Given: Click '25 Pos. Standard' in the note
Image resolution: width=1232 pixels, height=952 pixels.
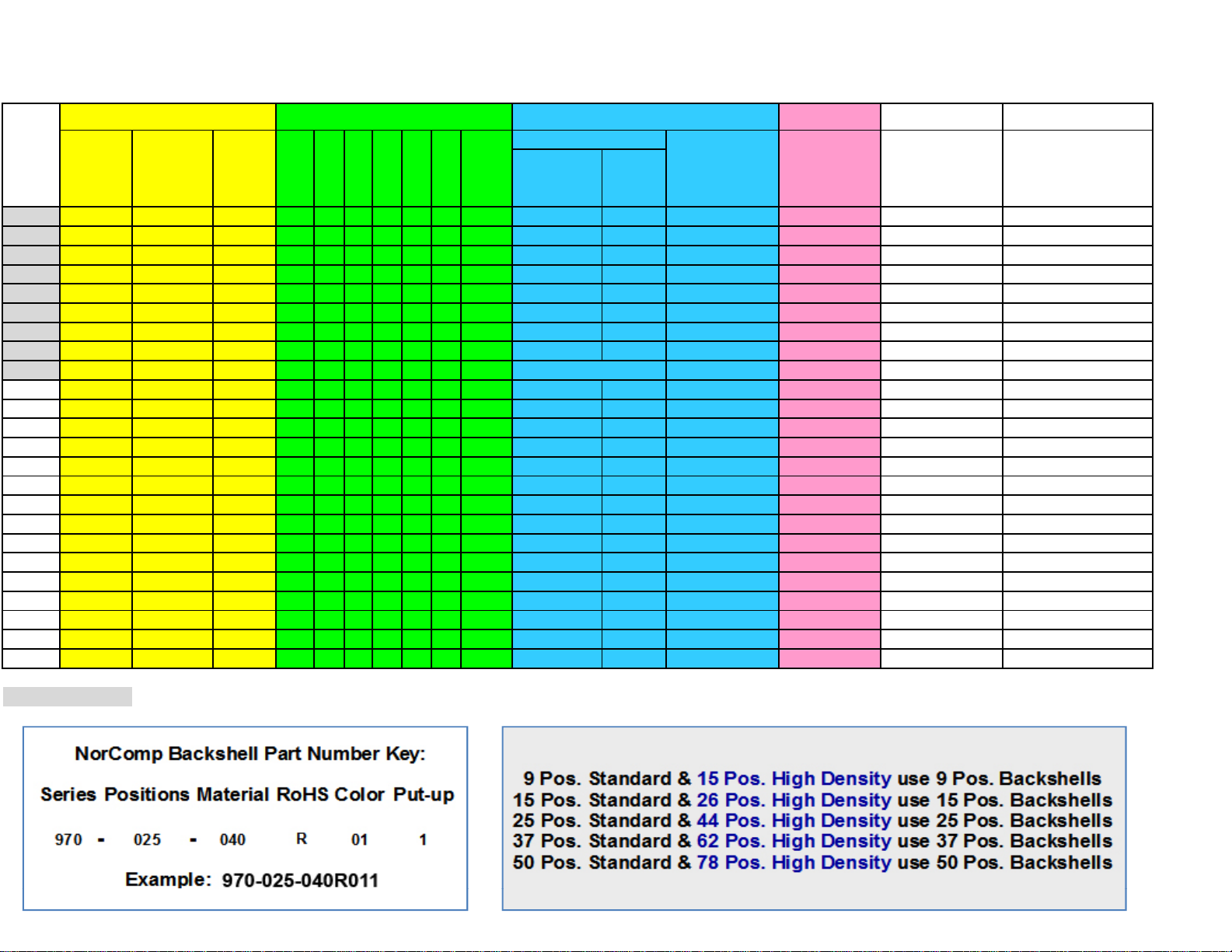Looking at the screenshot, I should click(x=592, y=821).
